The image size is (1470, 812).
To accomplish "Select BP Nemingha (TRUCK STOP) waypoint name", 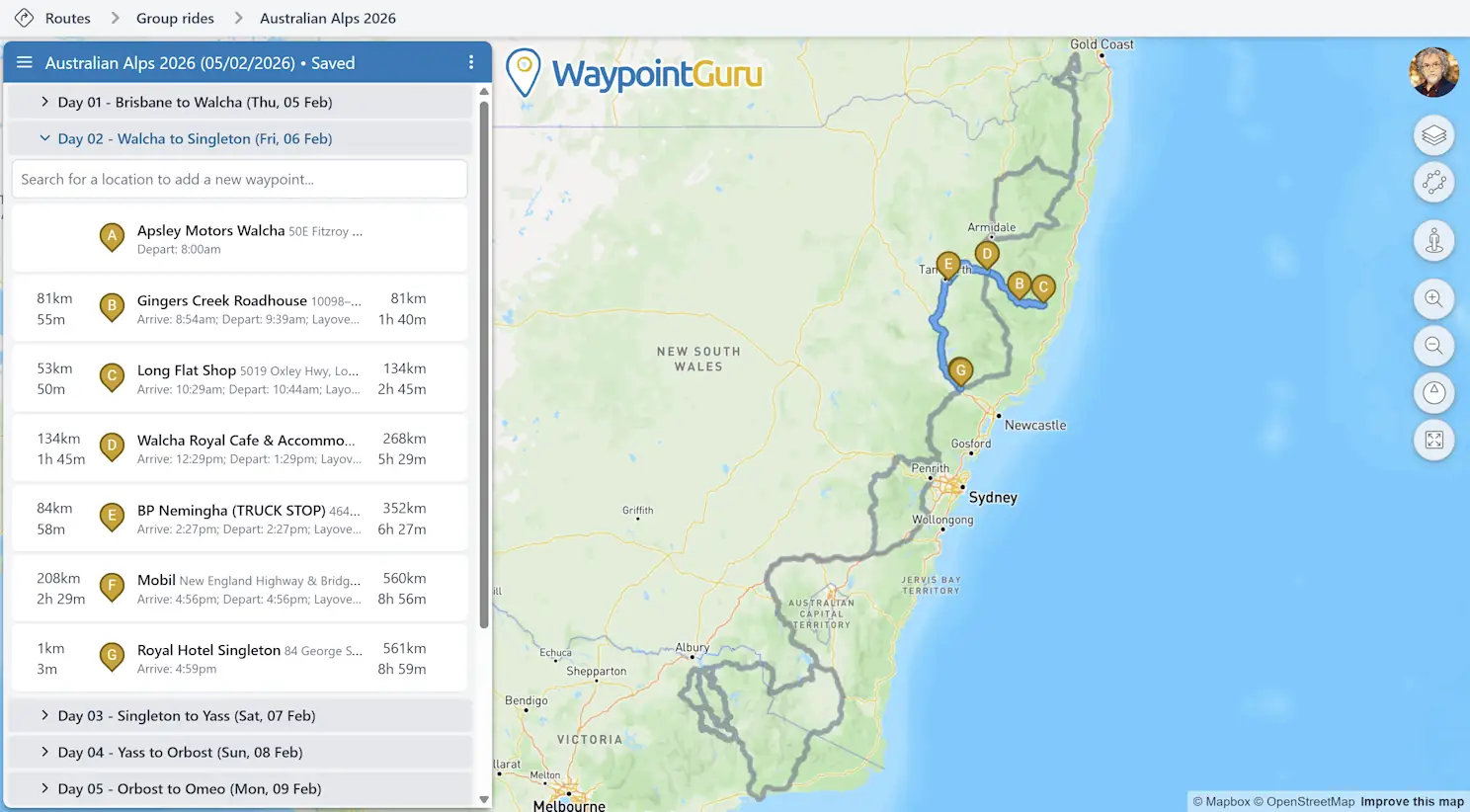I will [231, 511].
